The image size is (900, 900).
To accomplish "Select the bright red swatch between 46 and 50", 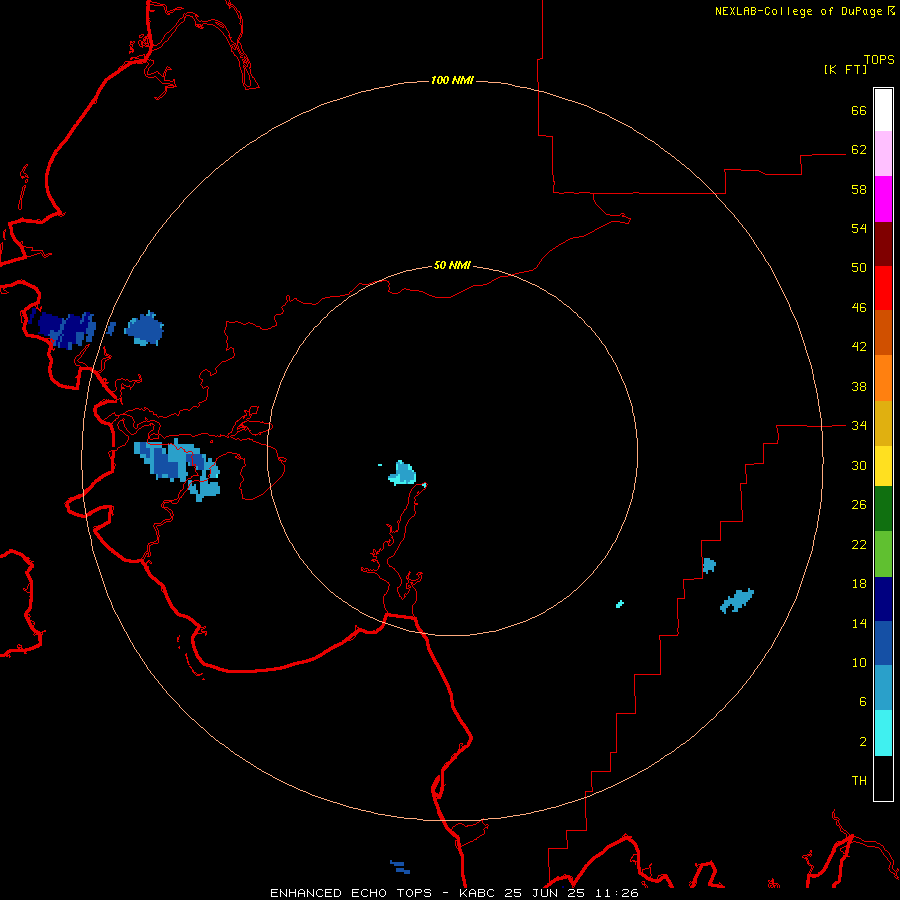I will tap(883, 288).
